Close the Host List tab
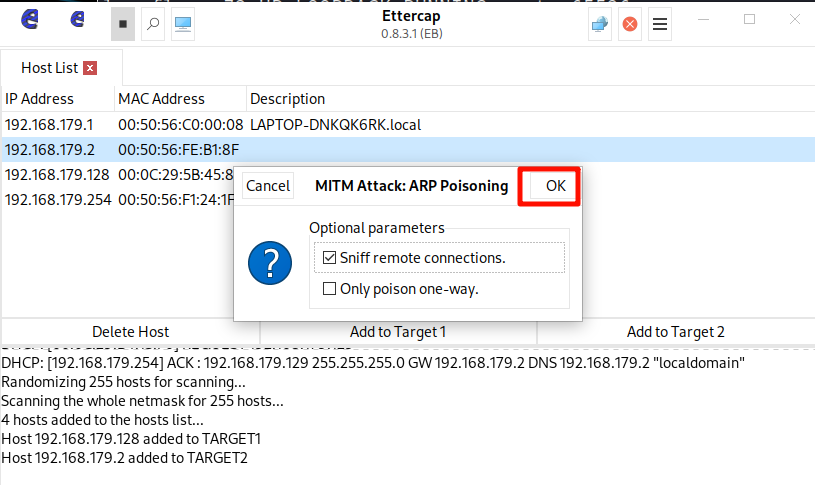Image resolution: width=815 pixels, height=485 pixels. coord(90,68)
